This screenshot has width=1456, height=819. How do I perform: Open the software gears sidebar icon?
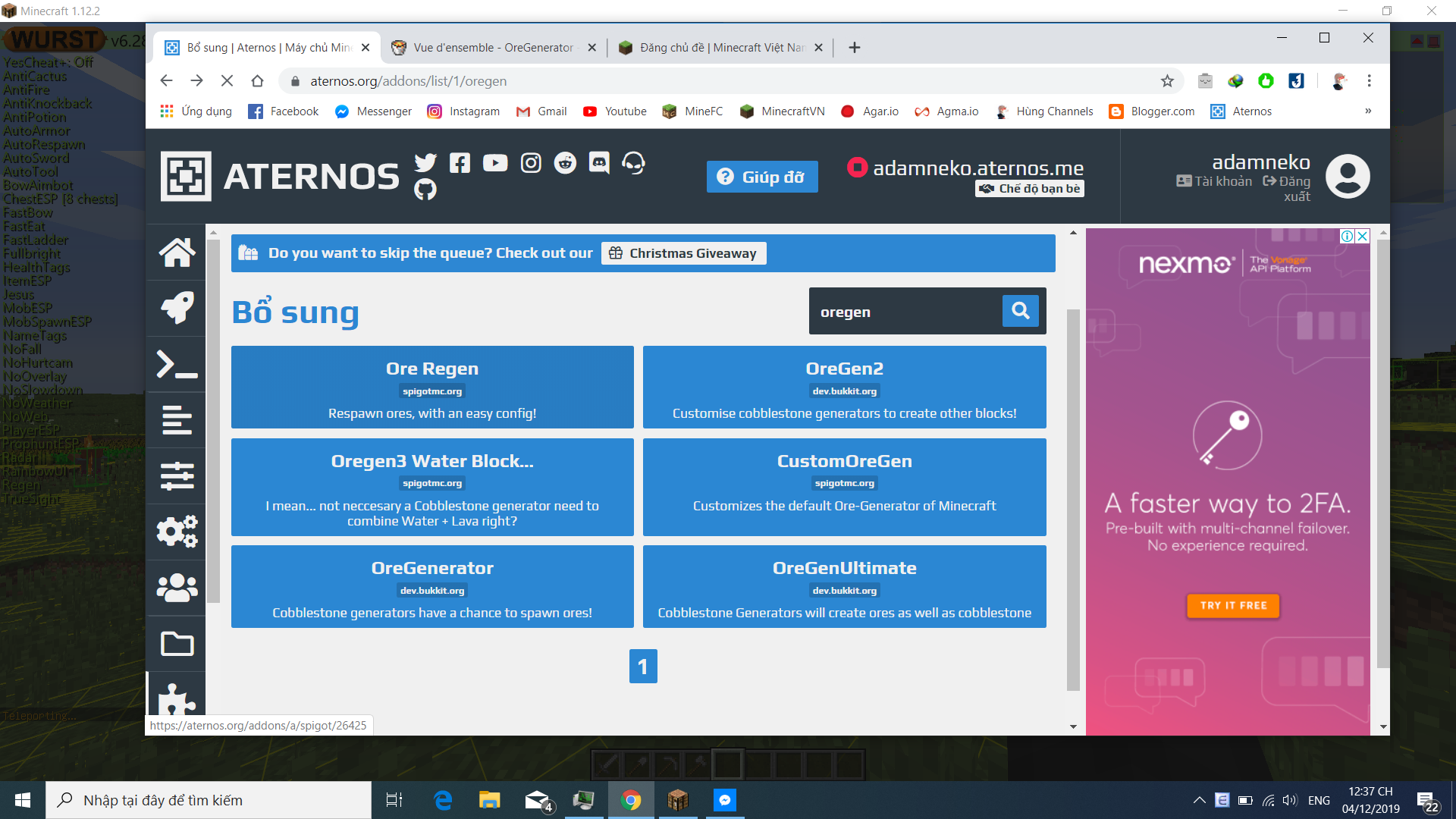(177, 532)
